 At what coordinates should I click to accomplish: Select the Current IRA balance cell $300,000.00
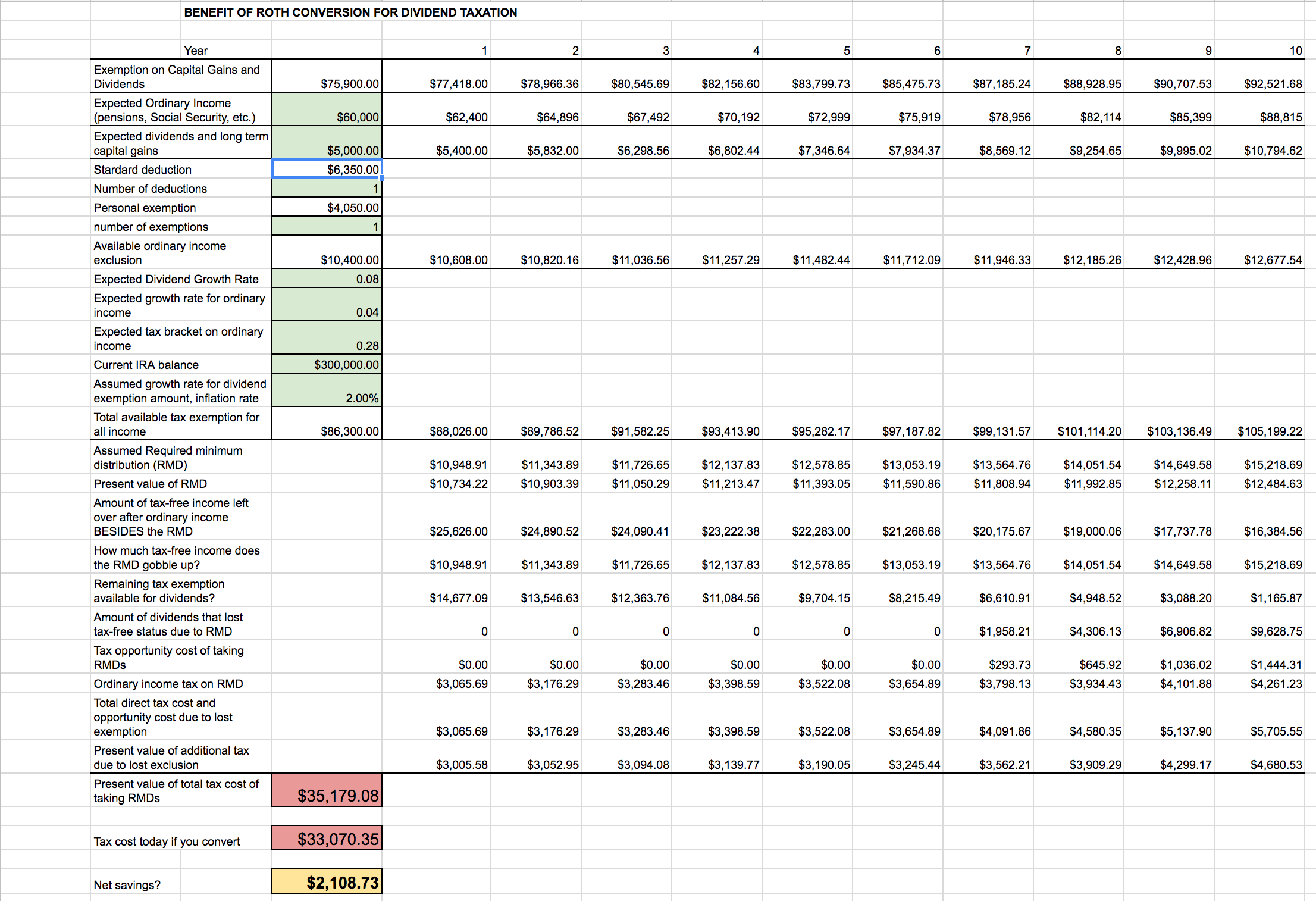click(326, 364)
